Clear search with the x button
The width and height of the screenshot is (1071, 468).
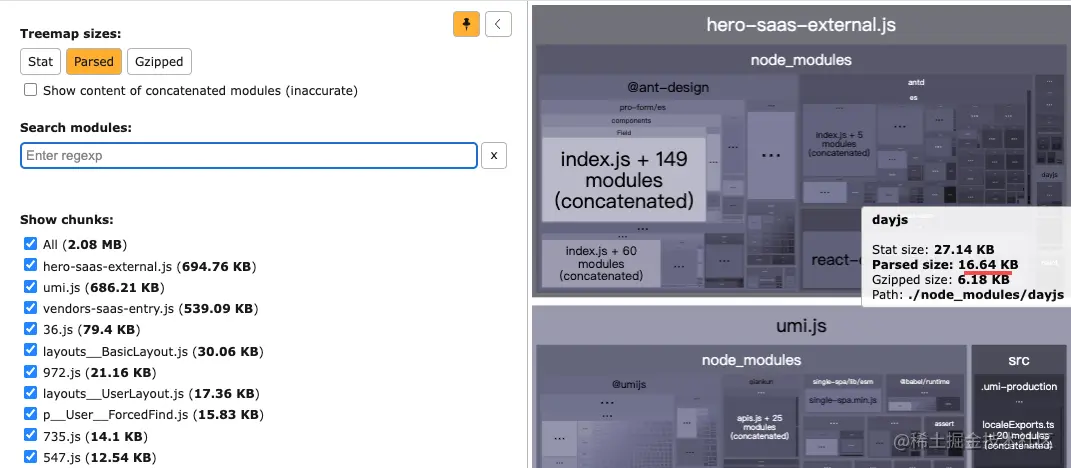point(494,156)
